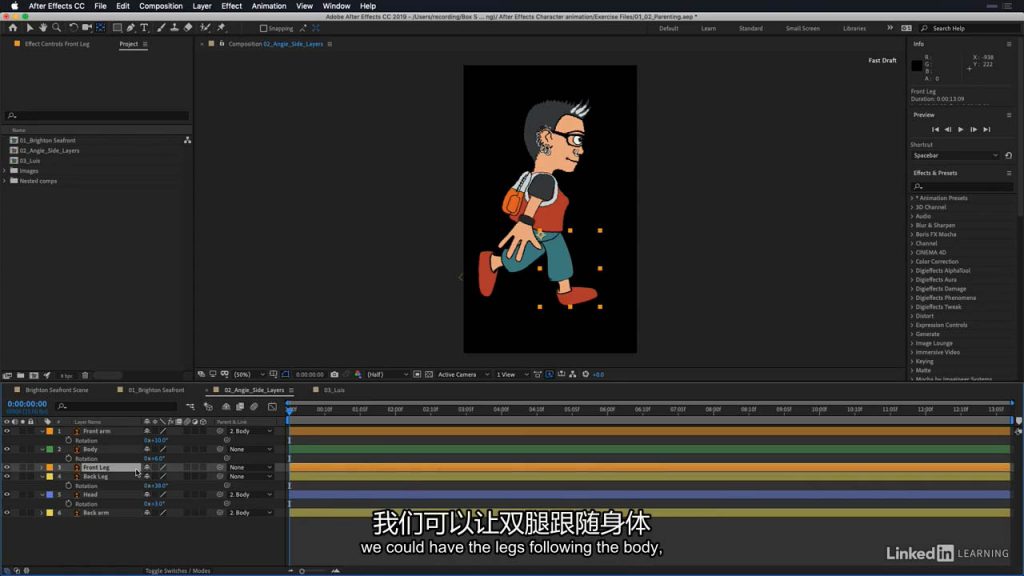Switch to the Standard workspace
This screenshot has height=576, width=1024.
(750, 29)
